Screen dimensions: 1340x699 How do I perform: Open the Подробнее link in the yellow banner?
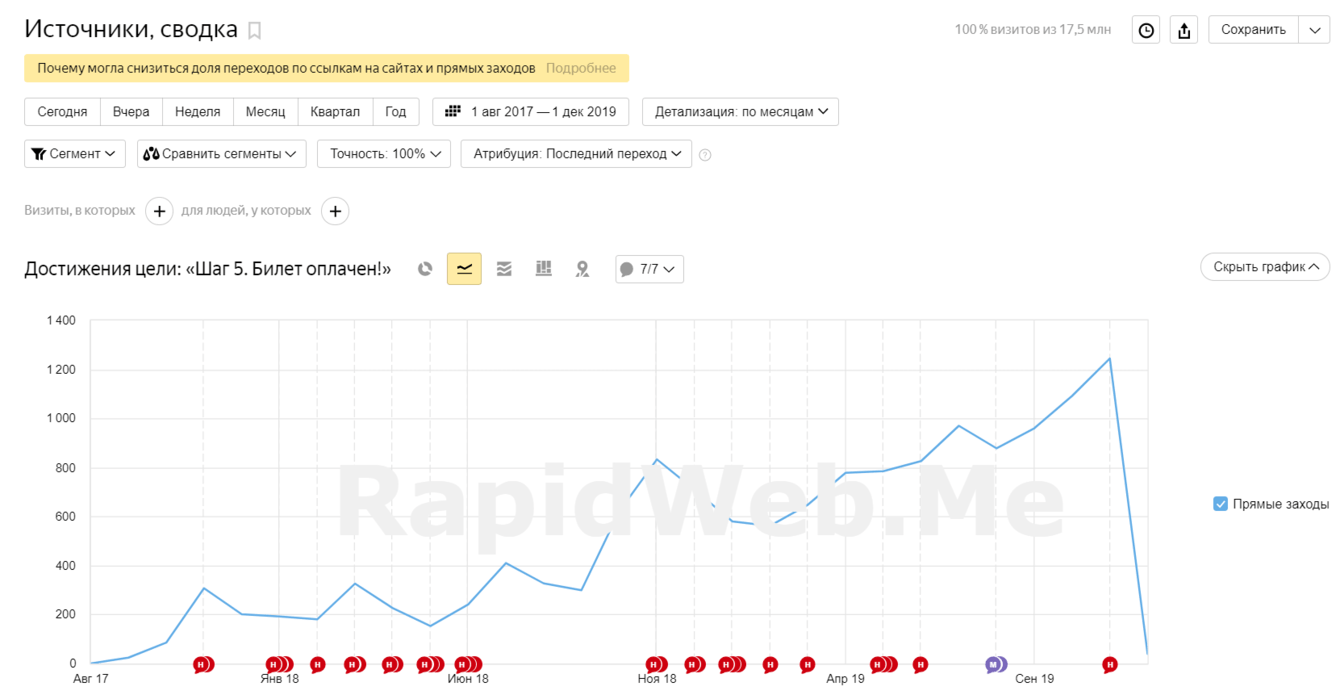[x=581, y=68]
